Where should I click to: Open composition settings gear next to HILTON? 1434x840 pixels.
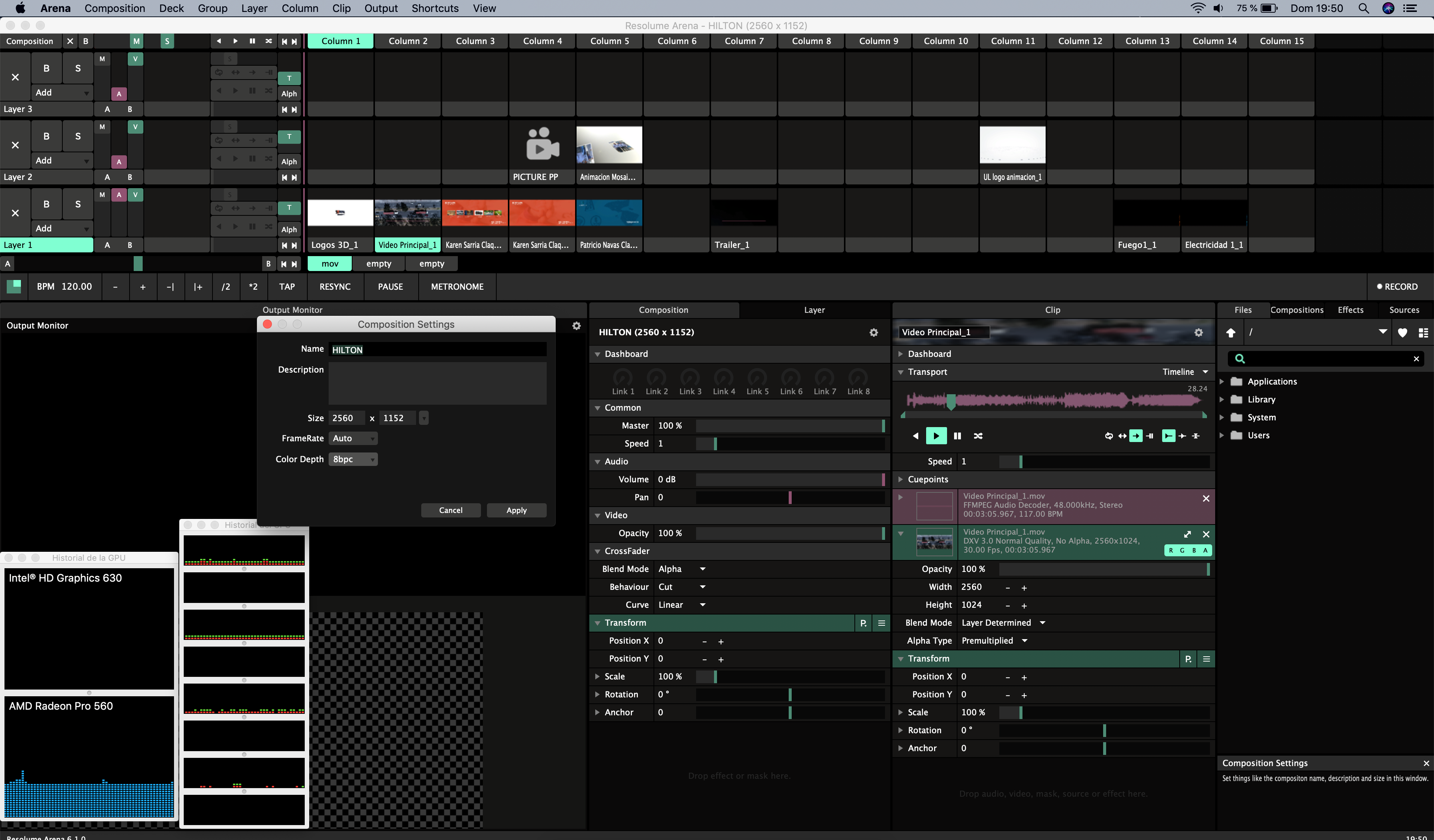click(x=873, y=332)
